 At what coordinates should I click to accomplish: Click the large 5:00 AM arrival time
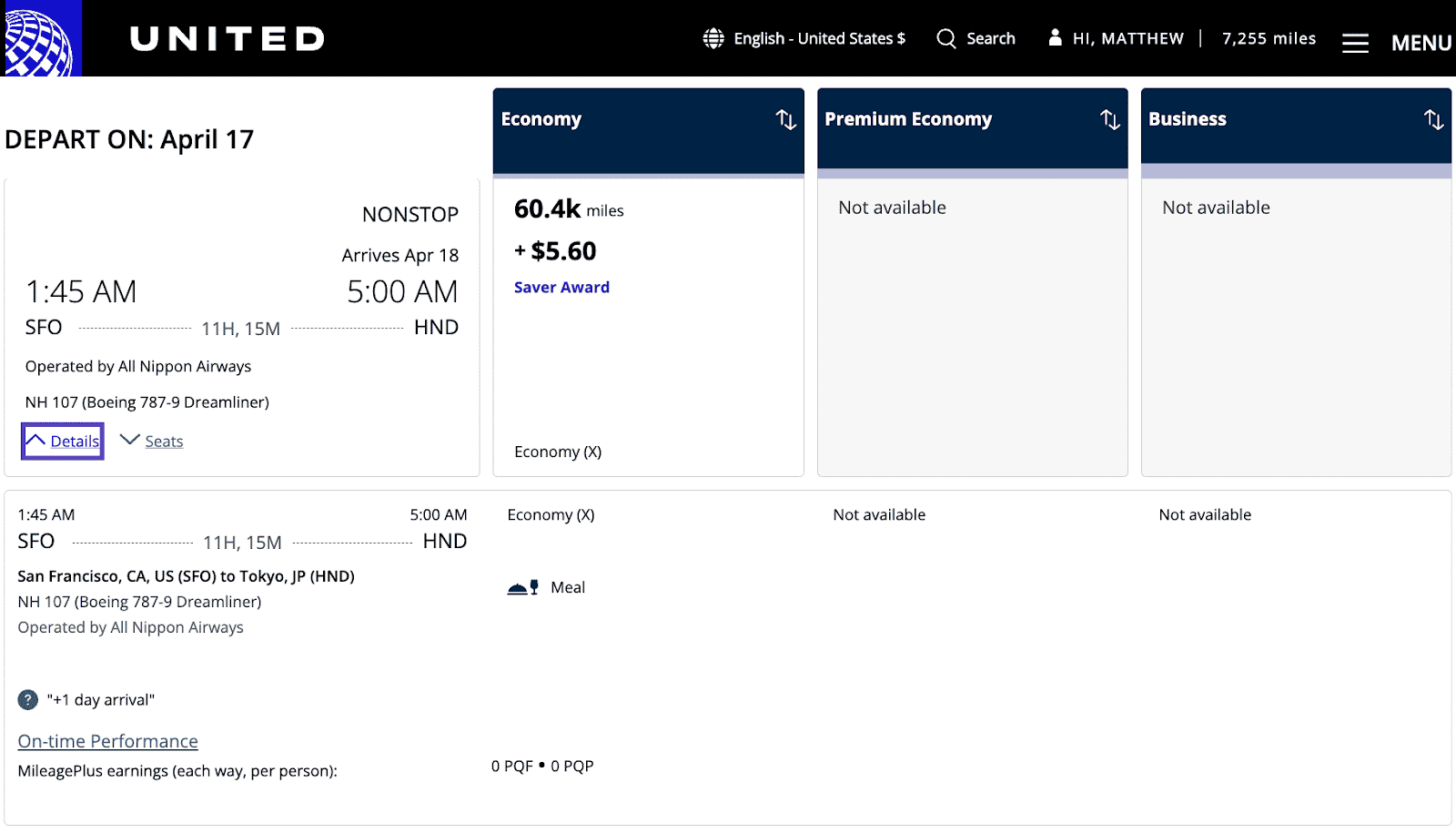click(402, 292)
